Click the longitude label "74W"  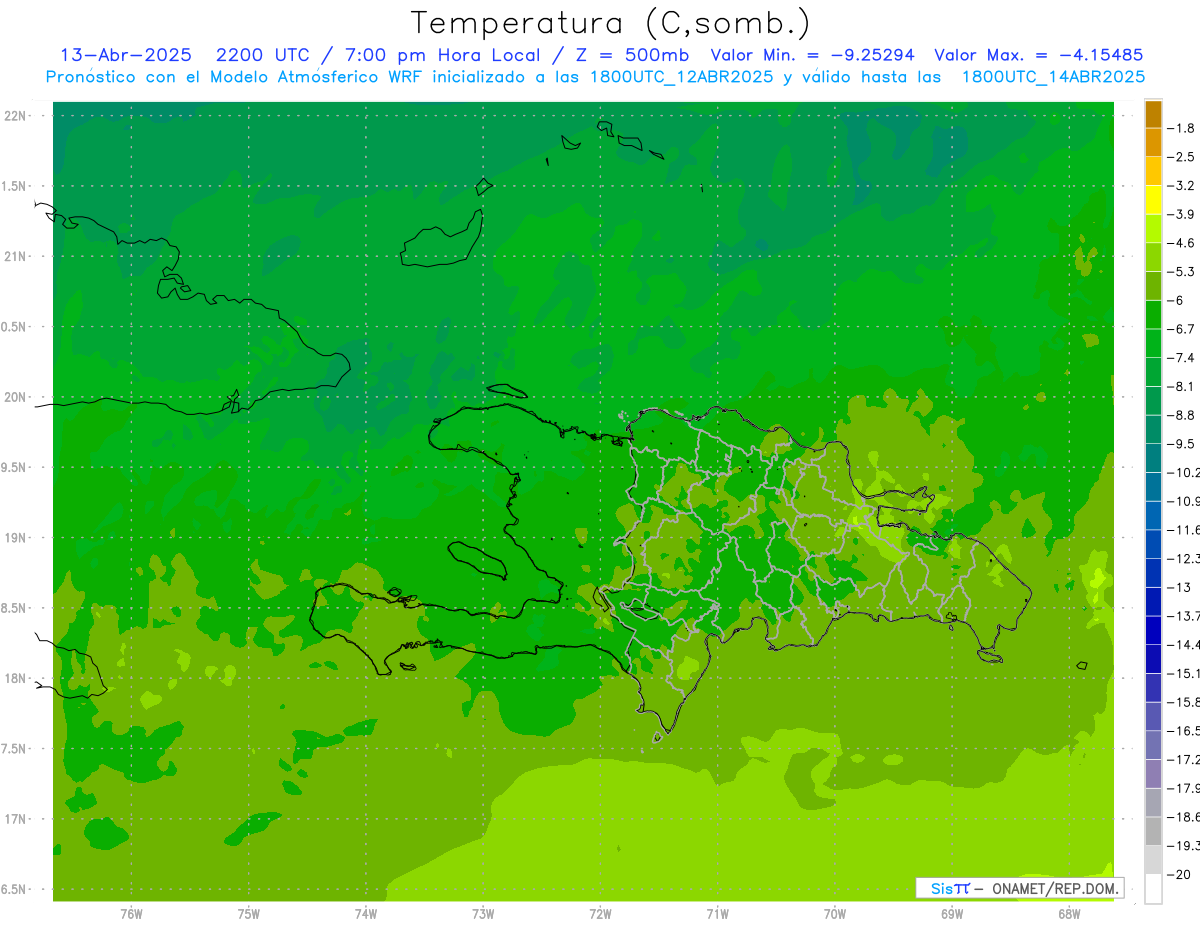coord(366,914)
